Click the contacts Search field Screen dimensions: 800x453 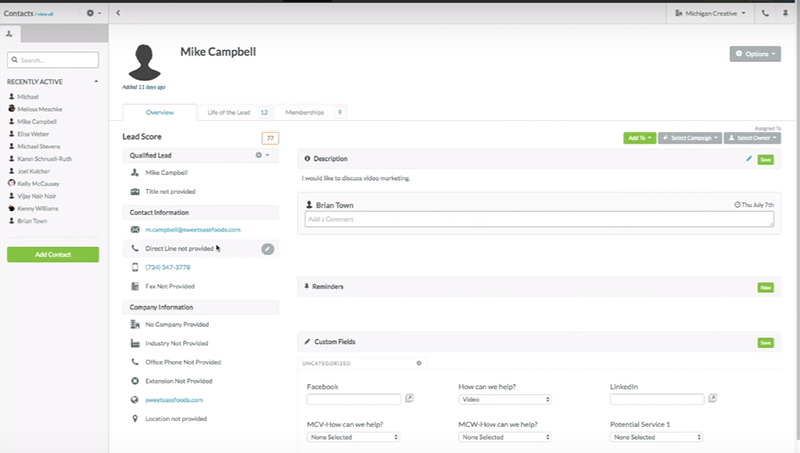click(53, 60)
